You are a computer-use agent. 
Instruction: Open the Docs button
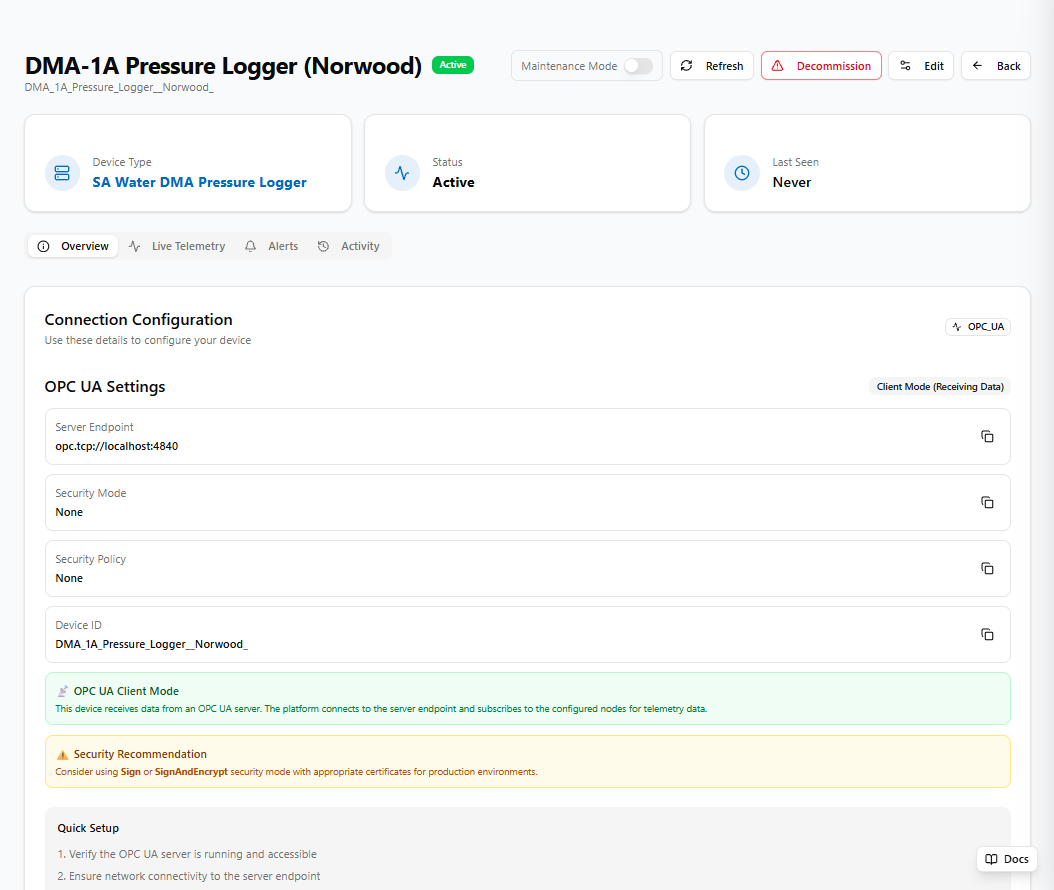[x=1006, y=859]
